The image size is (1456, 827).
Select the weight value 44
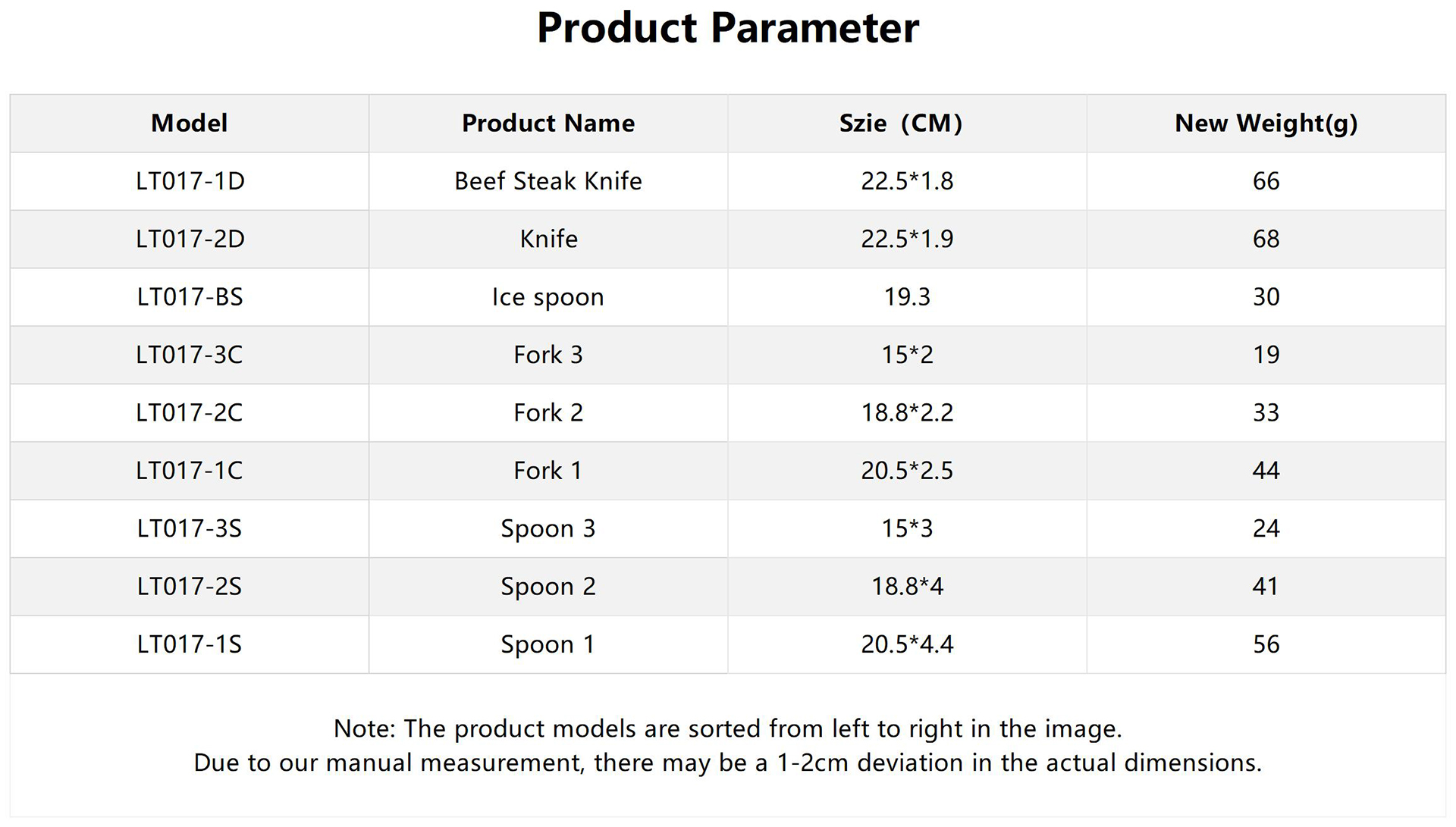1266,471
